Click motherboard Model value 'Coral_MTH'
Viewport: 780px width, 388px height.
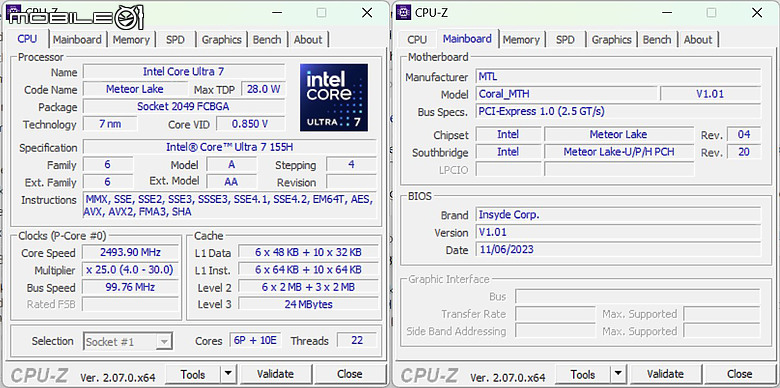click(567, 94)
